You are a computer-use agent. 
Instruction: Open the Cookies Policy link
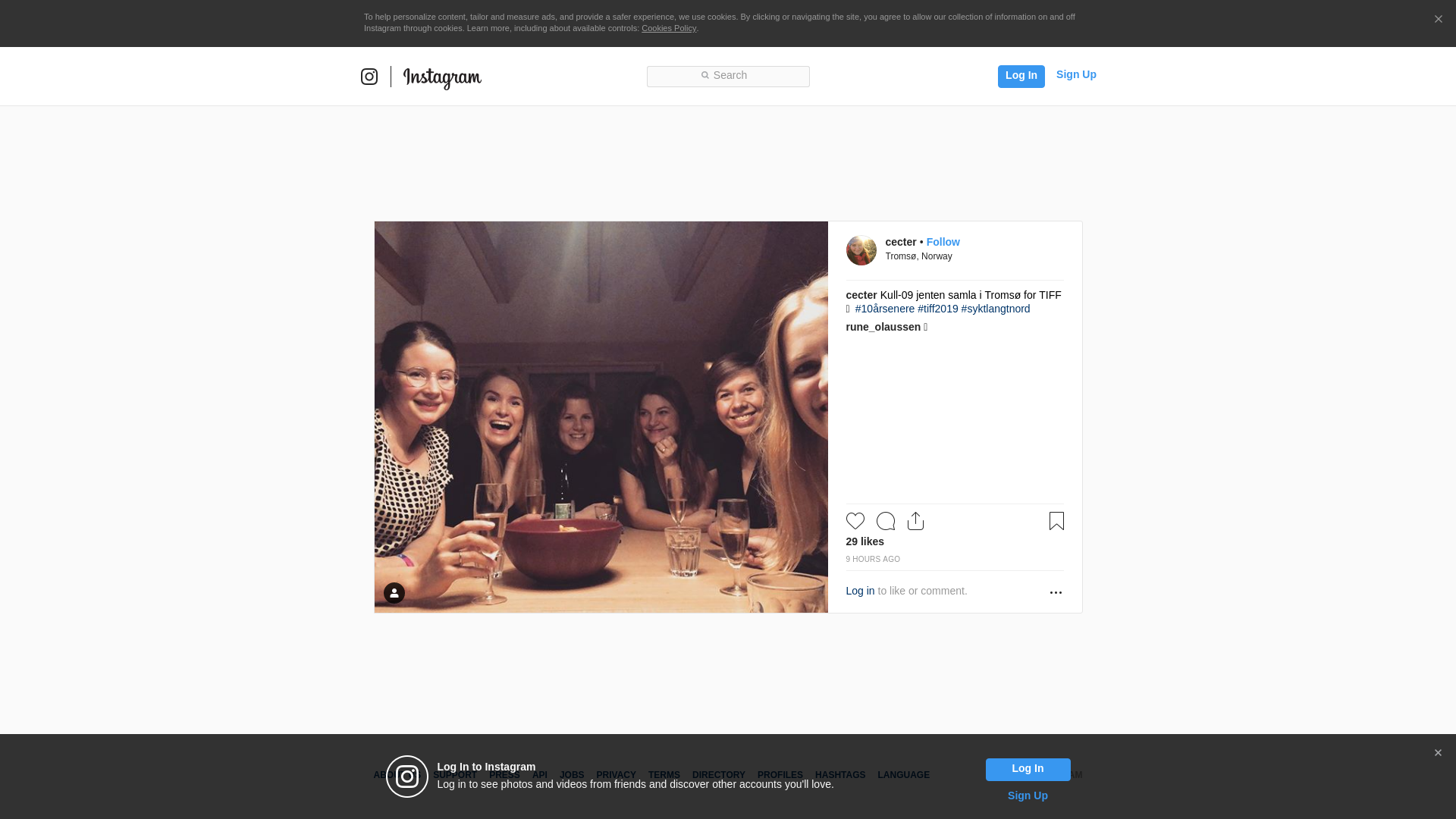(x=668, y=28)
